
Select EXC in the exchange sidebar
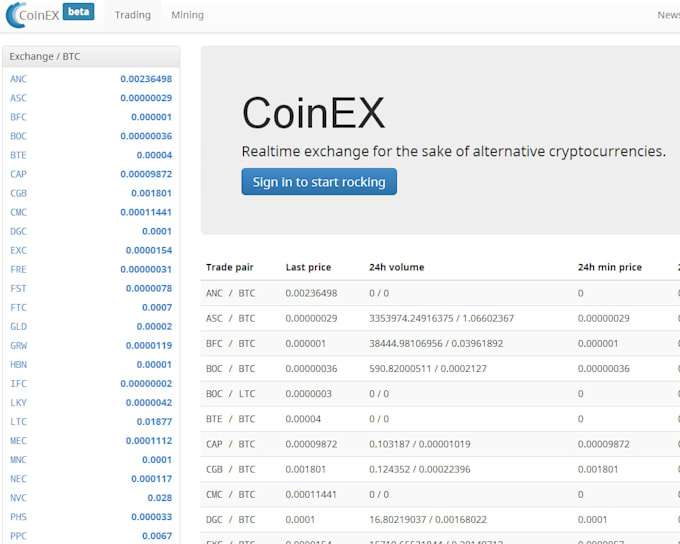19,251
